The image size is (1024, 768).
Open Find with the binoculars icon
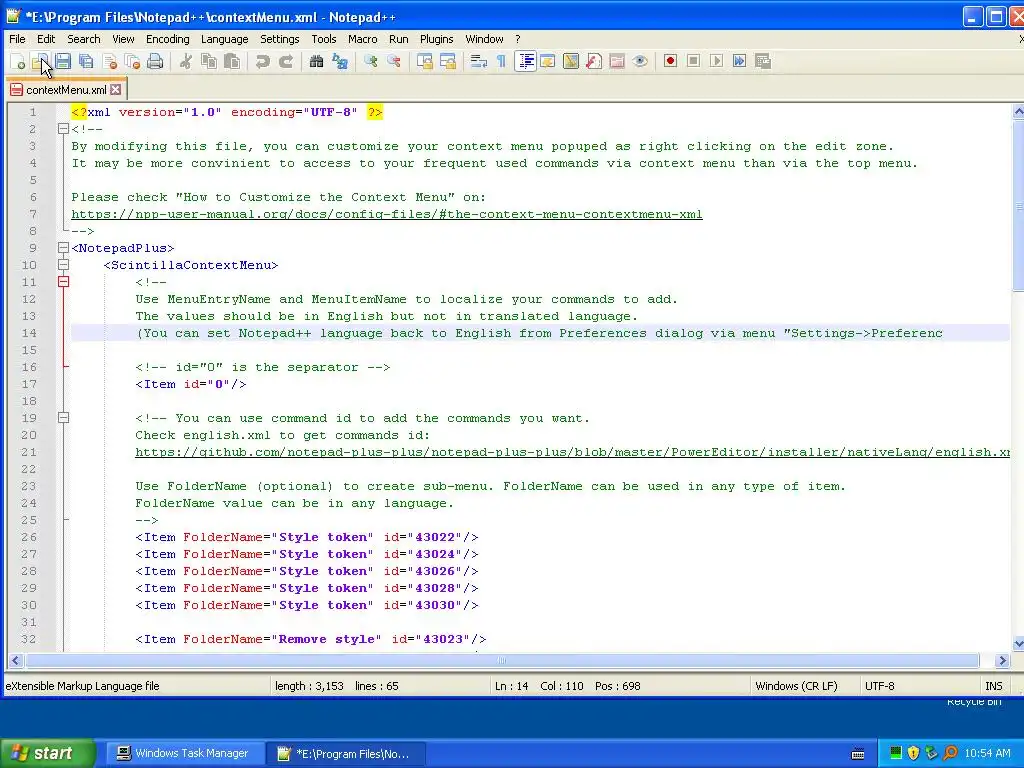(x=317, y=61)
